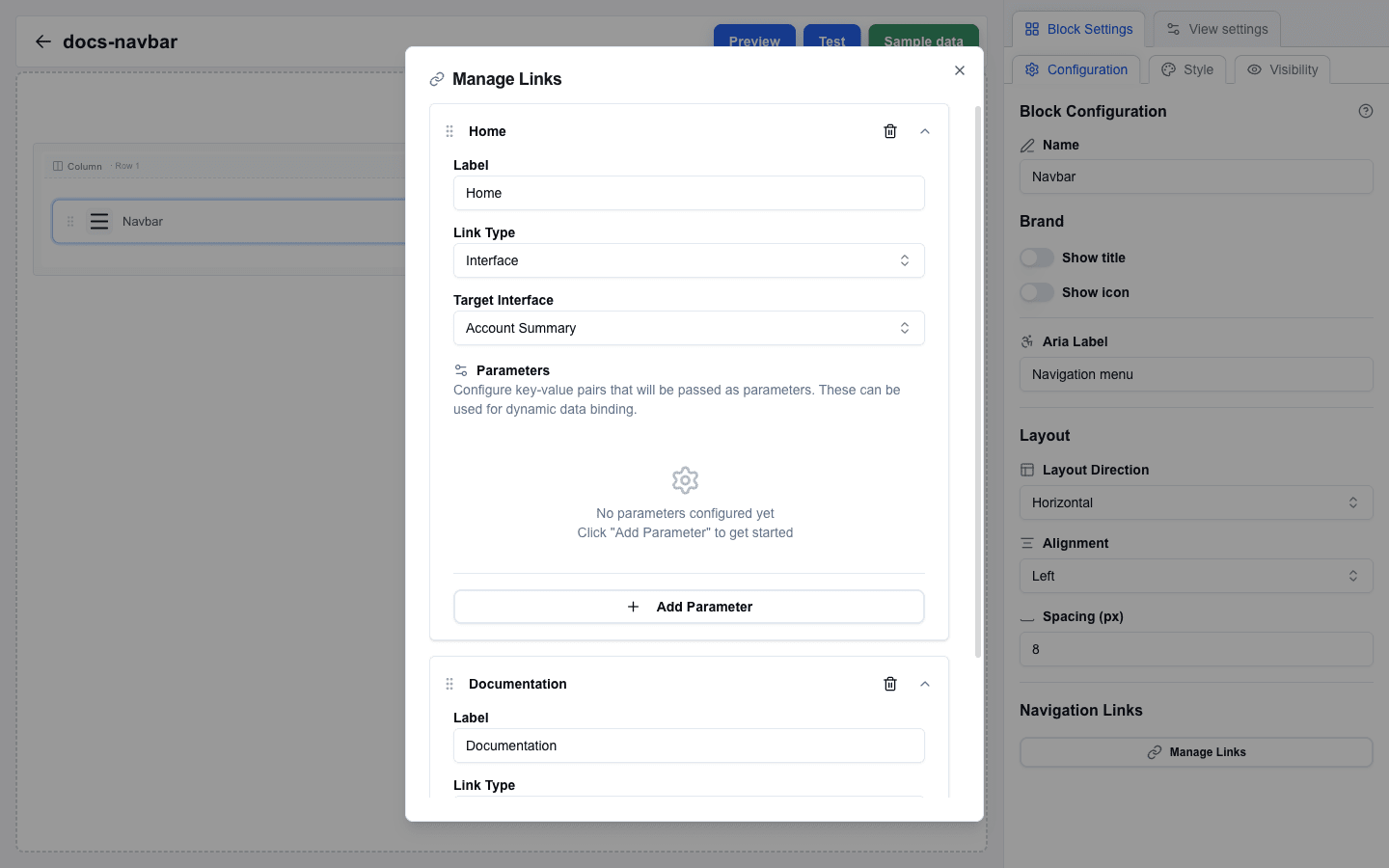Go back using the arrow next to docs-navbar
The width and height of the screenshot is (1389, 868).
click(42, 41)
